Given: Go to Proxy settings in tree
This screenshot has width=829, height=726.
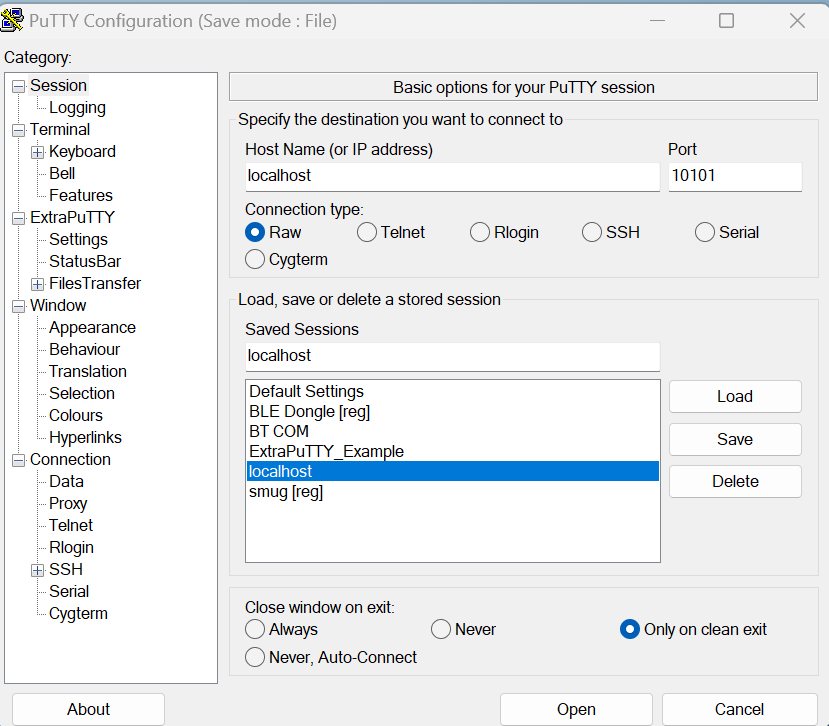Looking at the screenshot, I should (68, 504).
